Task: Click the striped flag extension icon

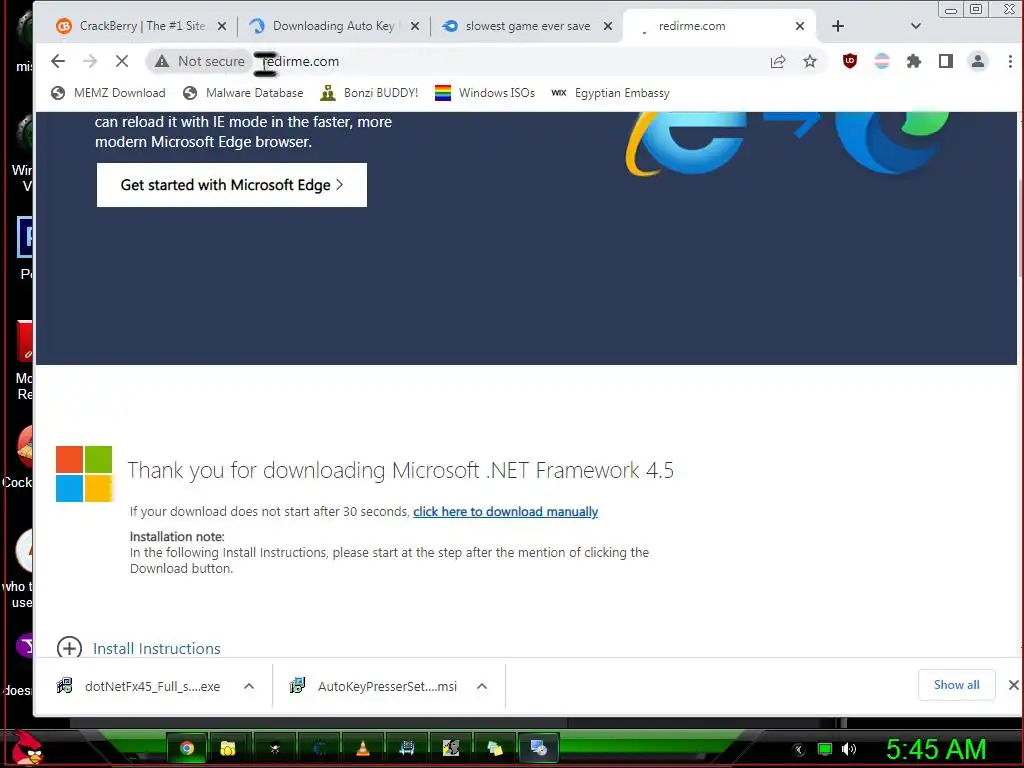Action: [882, 61]
